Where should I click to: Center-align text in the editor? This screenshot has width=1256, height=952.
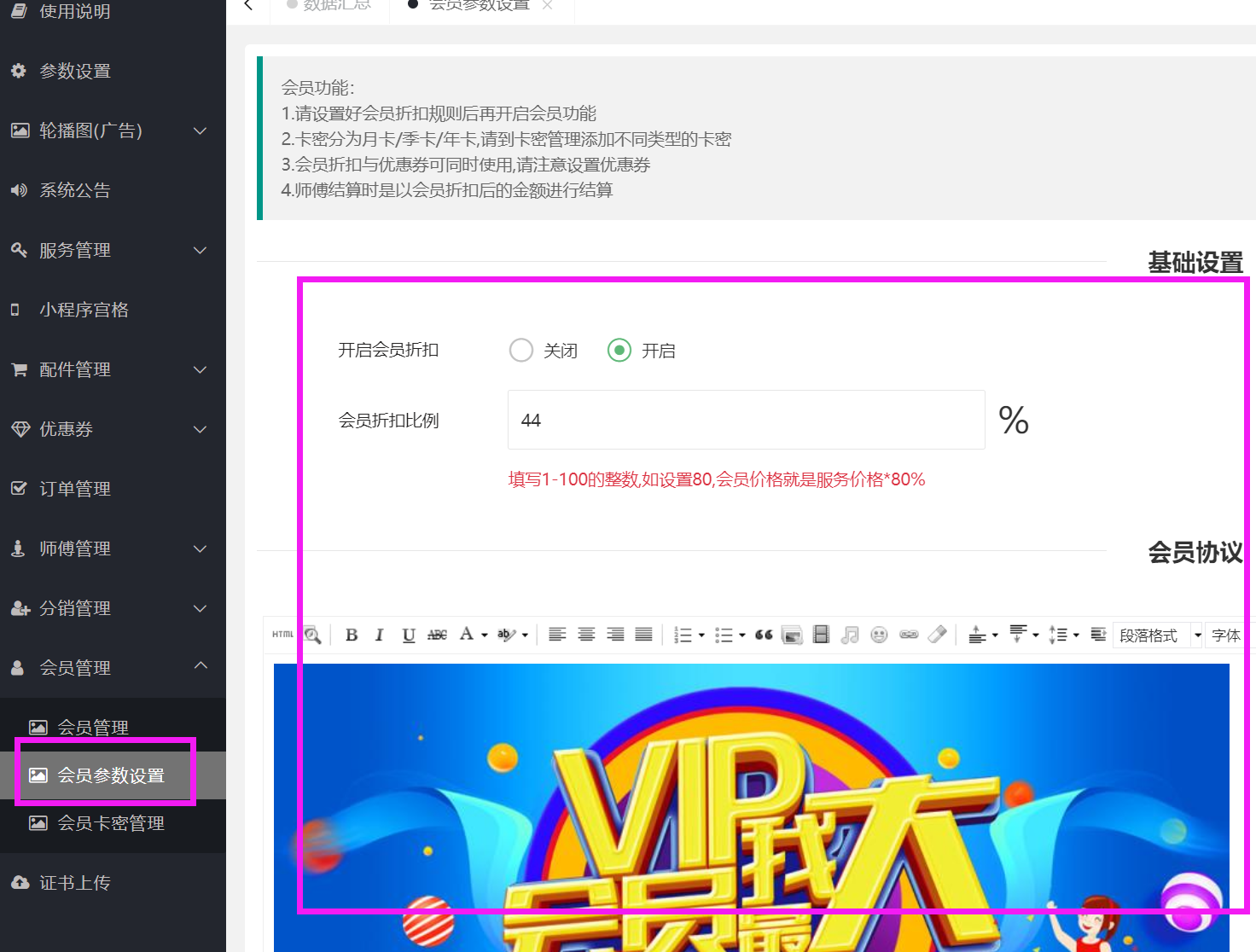pyautogui.click(x=586, y=635)
